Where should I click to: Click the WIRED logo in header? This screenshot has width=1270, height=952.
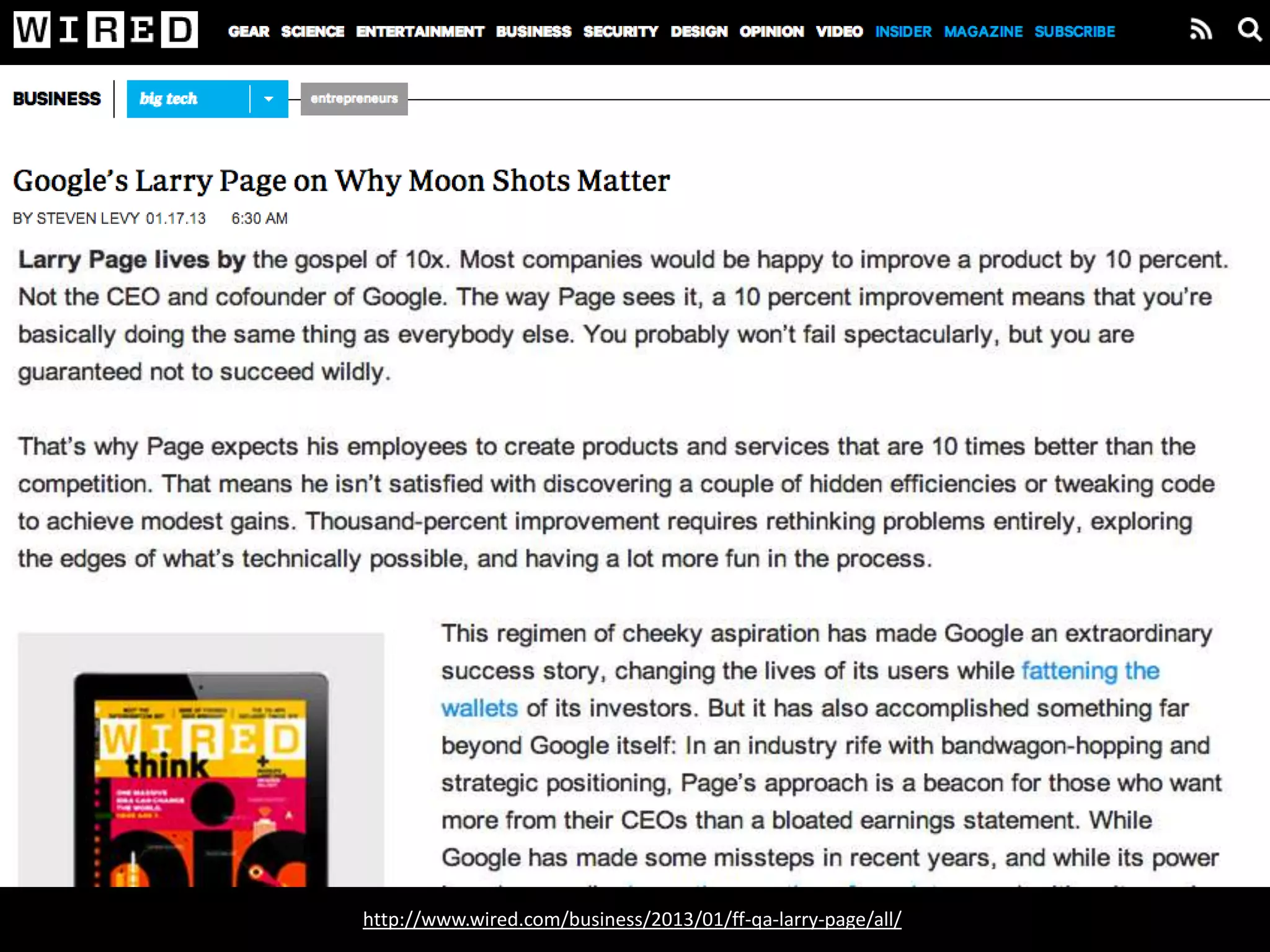click(x=106, y=30)
